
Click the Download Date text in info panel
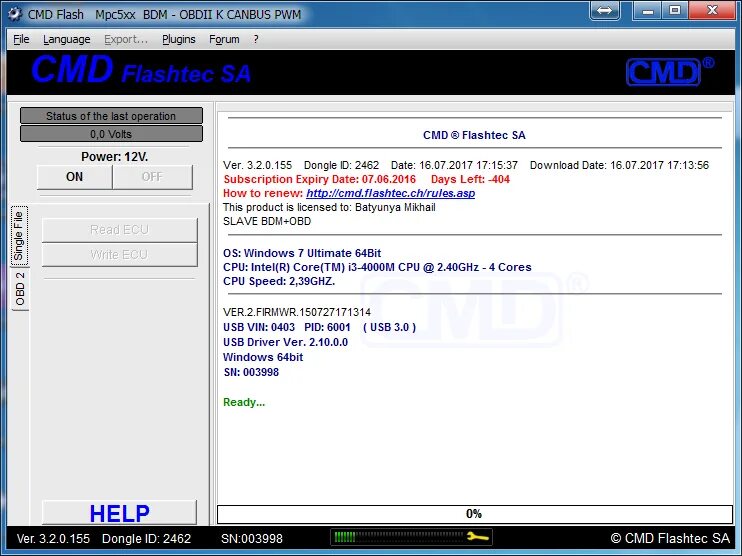point(619,165)
